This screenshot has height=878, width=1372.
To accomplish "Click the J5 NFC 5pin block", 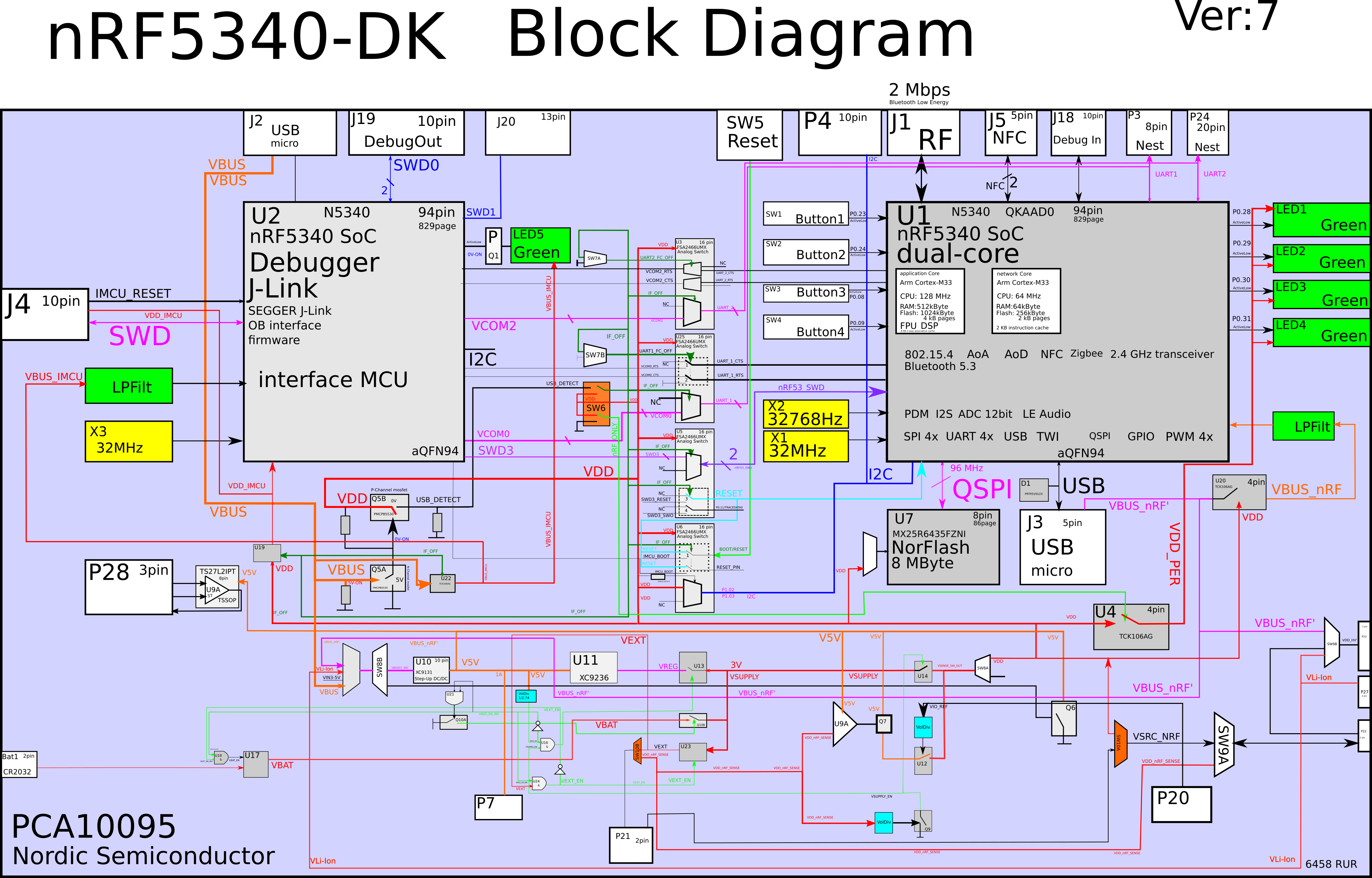I will (1010, 132).
